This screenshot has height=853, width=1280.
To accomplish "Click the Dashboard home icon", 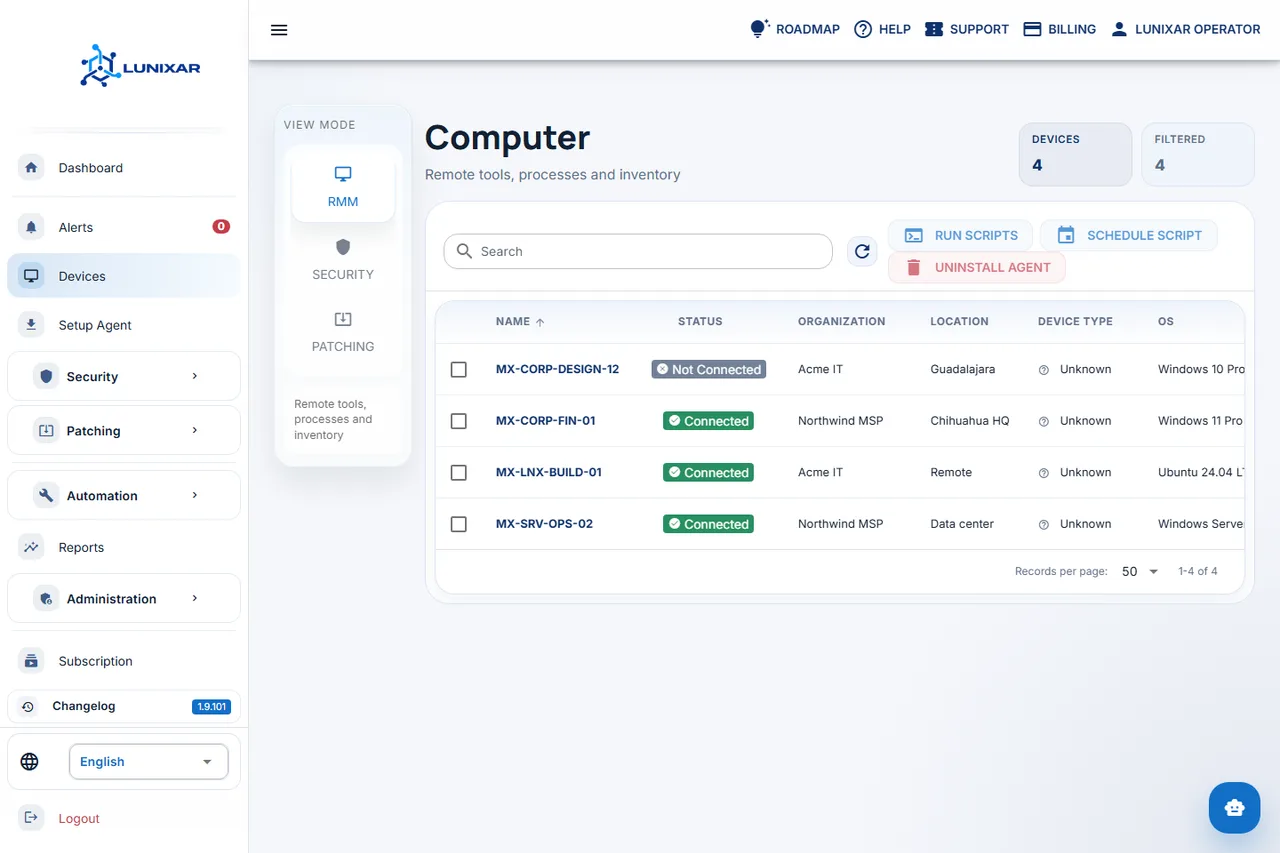I will point(31,167).
